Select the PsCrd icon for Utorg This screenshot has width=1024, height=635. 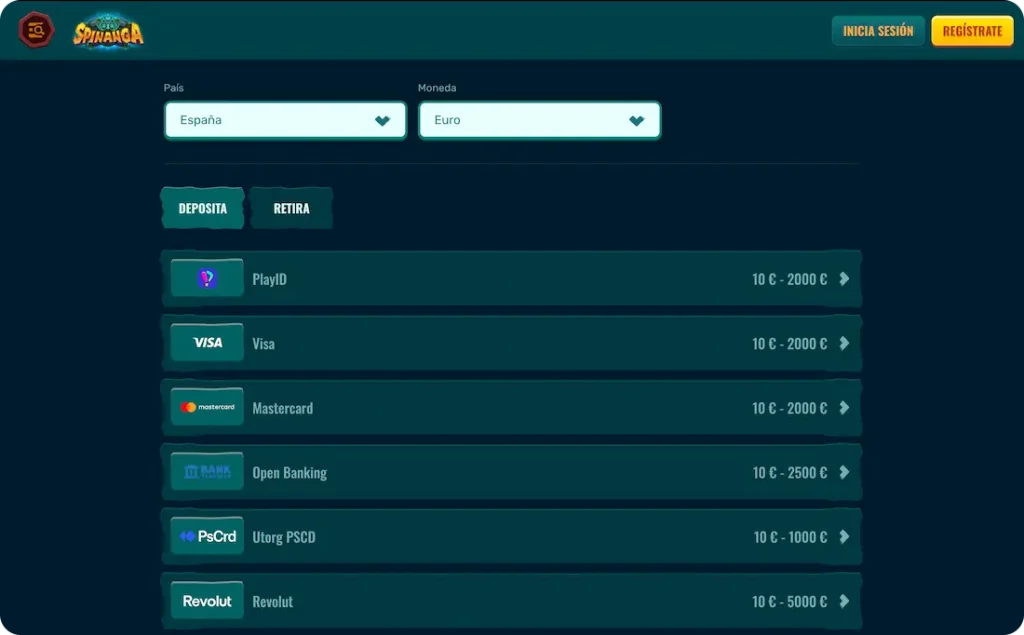(x=206, y=536)
